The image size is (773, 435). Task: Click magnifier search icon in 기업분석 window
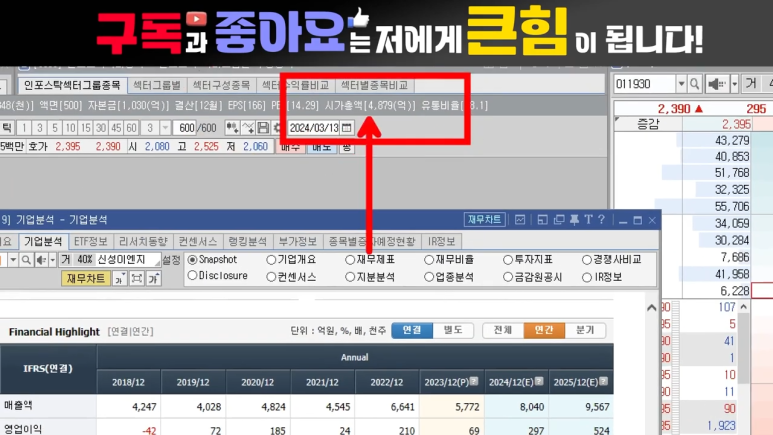(x=26, y=259)
